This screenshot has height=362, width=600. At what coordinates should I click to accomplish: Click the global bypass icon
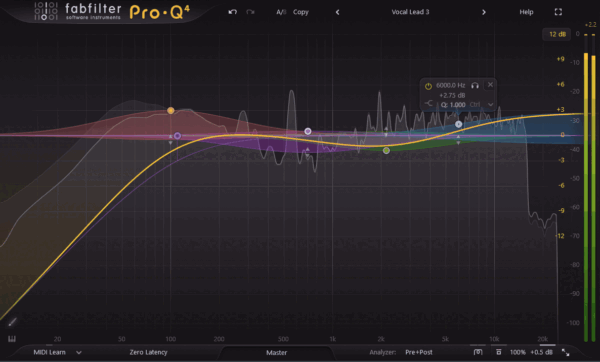pos(499,352)
